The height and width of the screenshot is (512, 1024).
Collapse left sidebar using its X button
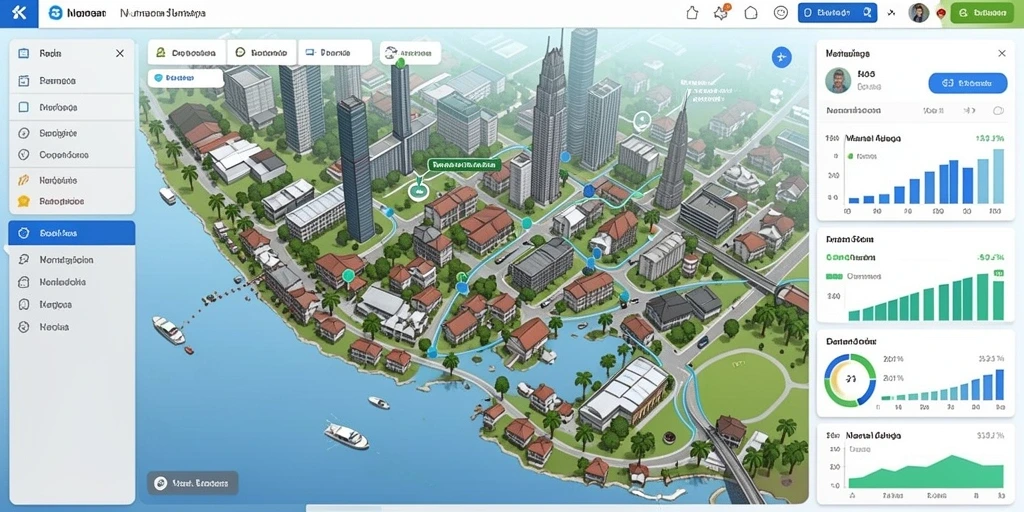click(120, 54)
